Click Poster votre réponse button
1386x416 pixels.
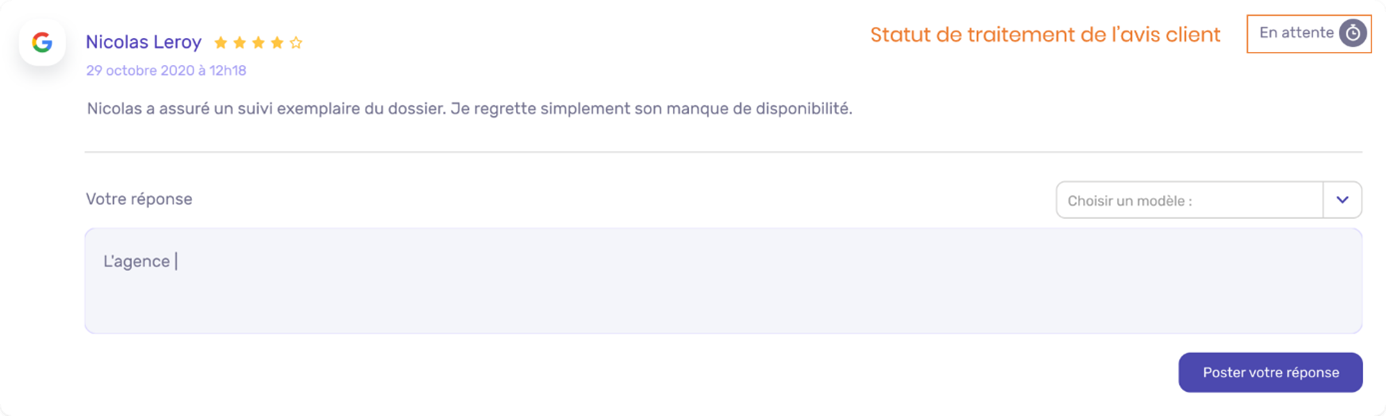(1270, 372)
